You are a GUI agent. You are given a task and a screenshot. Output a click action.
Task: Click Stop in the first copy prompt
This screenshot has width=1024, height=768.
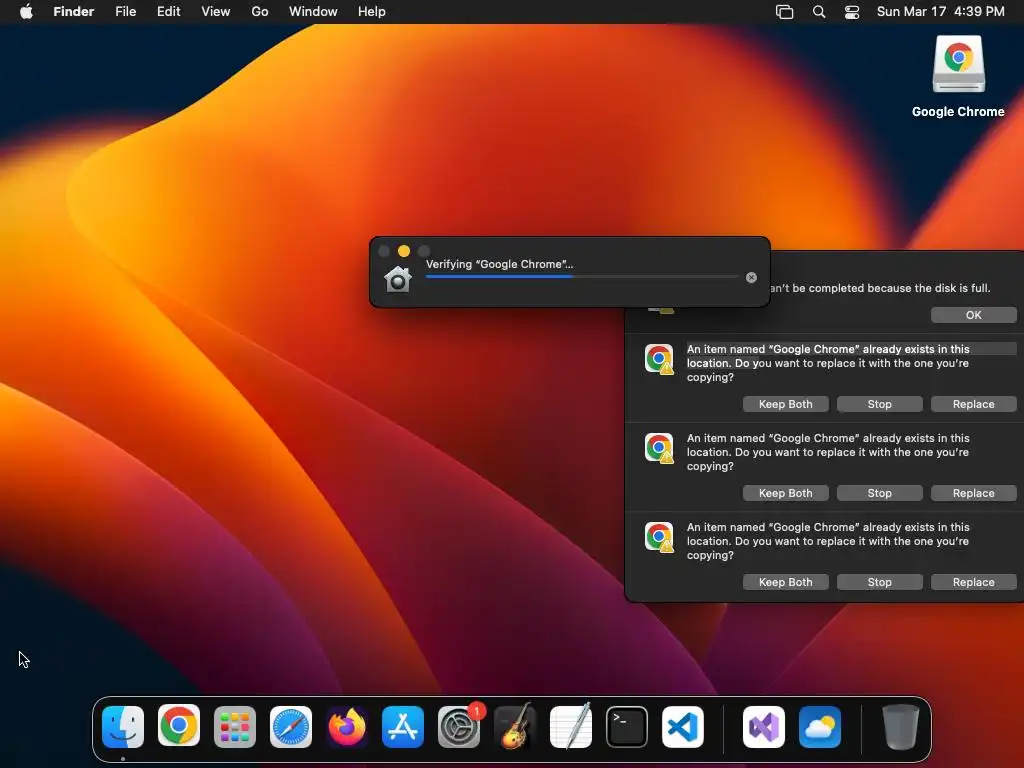[880, 404]
